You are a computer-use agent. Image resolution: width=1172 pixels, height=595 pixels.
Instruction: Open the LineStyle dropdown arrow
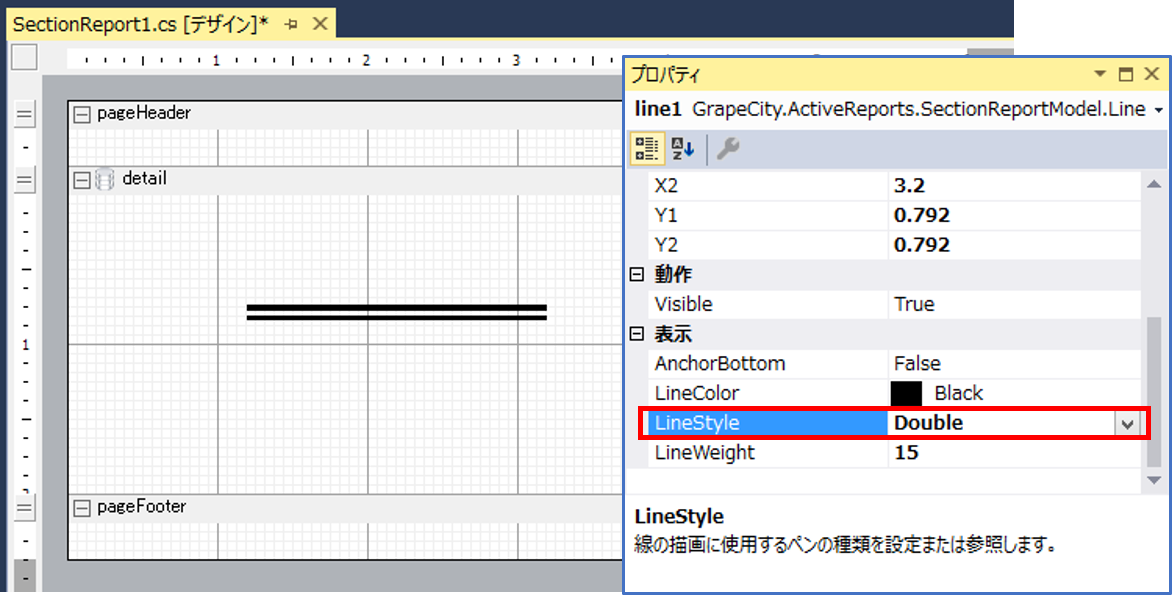pyautogui.click(x=1127, y=424)
